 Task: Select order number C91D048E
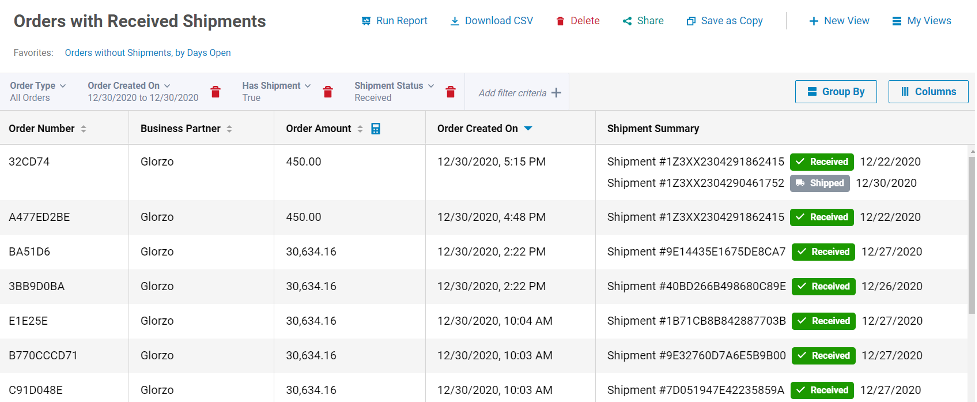36,391
